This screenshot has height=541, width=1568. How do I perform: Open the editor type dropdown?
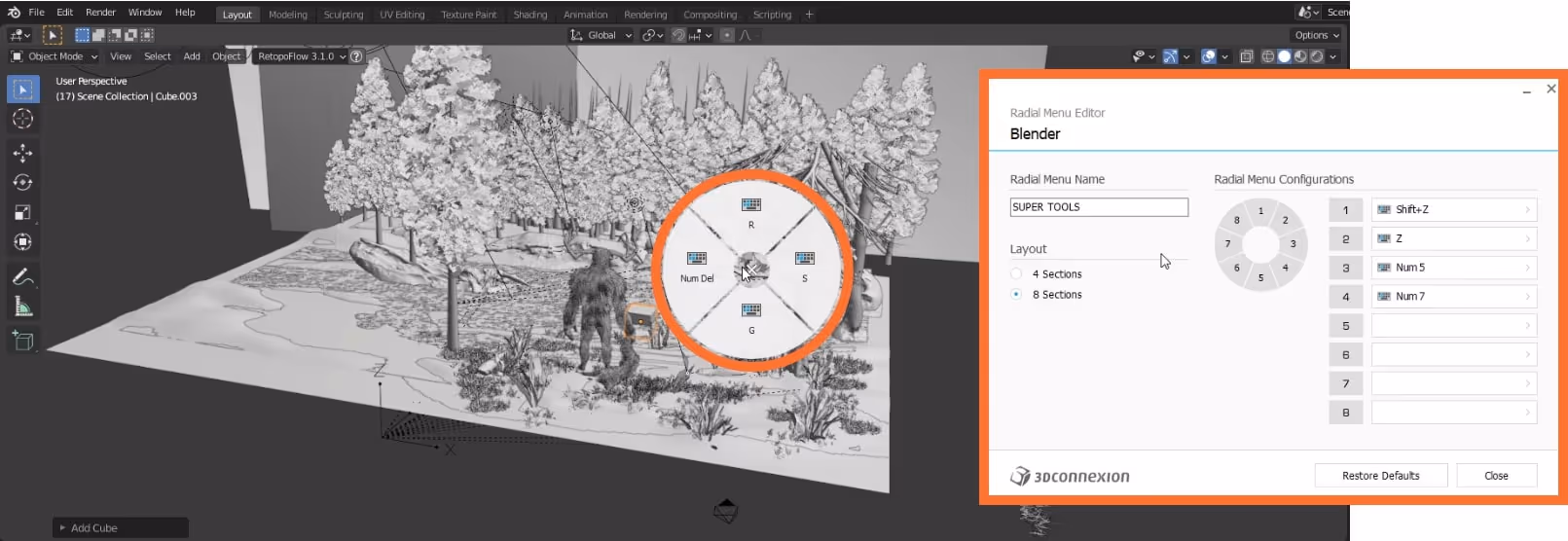tap(20, 35)
